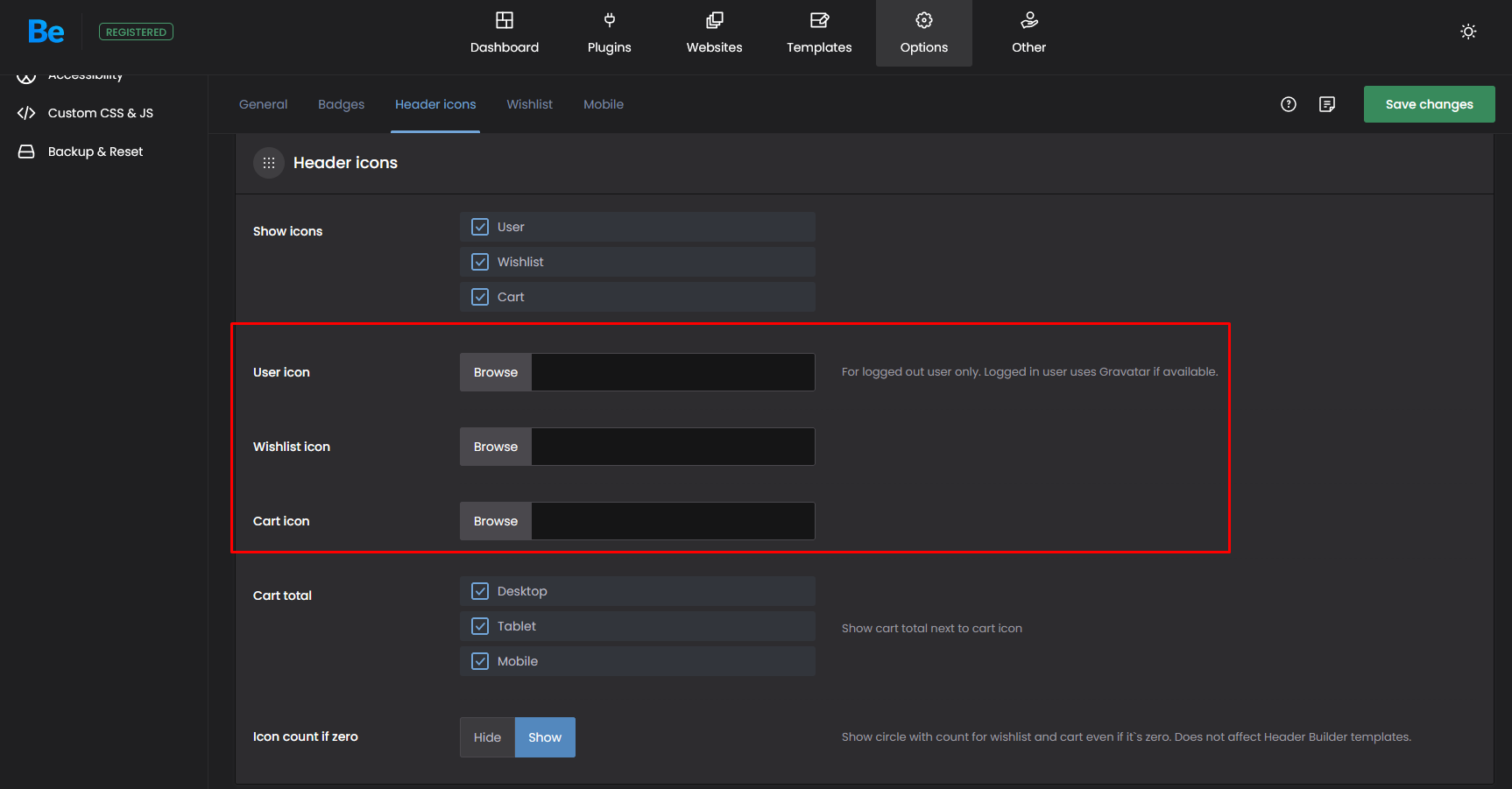The height and width of the screenshot is (789, 1512).
Task: Select Show for Icon count if zero
Action: click(545, 737)
